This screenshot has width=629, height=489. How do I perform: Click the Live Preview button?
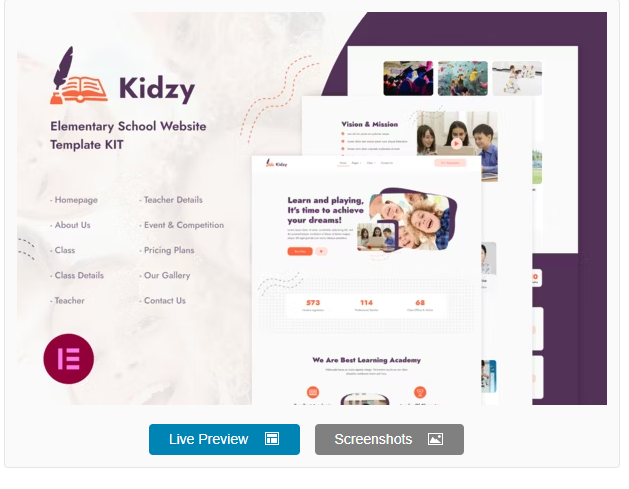(x=224, y=439)
